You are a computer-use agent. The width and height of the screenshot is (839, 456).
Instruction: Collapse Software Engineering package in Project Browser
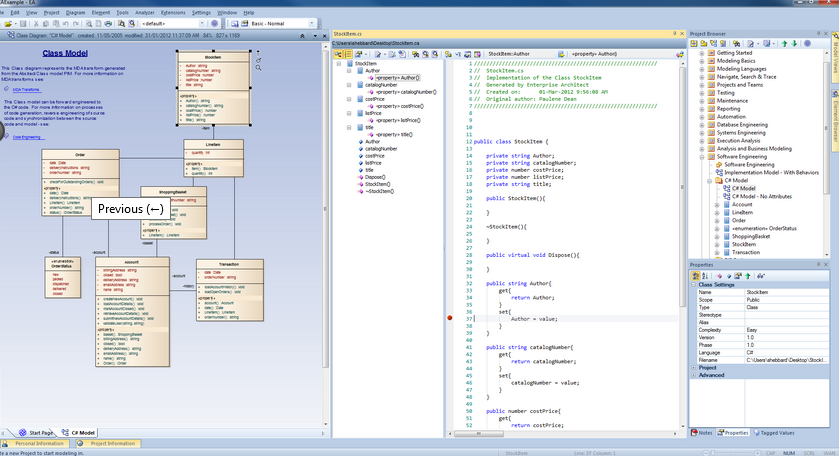[x=702, y=157]
